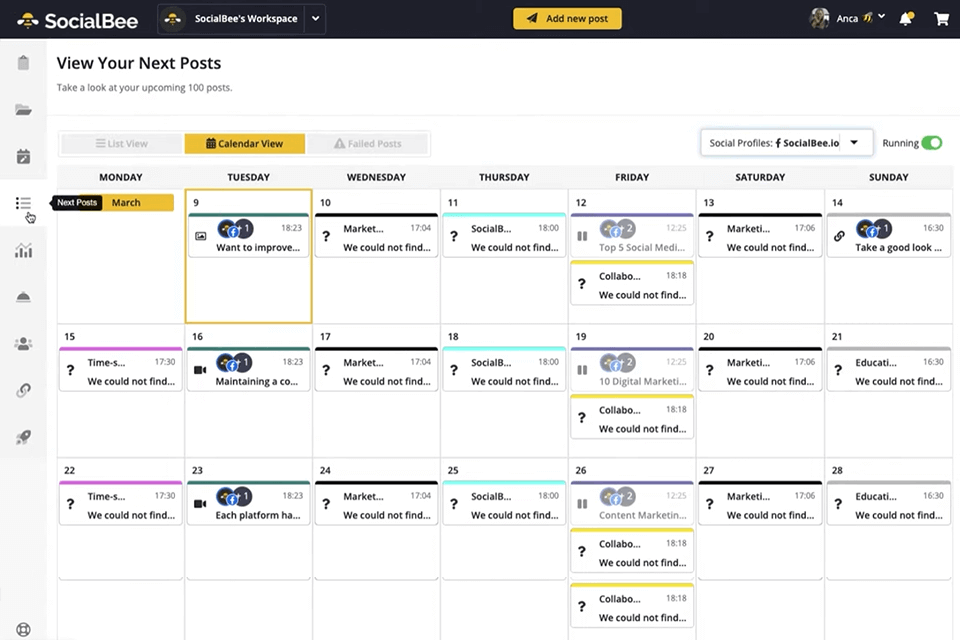Viewport: 960px width, 640px height.
Task: Click the link icon on Sunday 14 post
Action: point(839,236)
